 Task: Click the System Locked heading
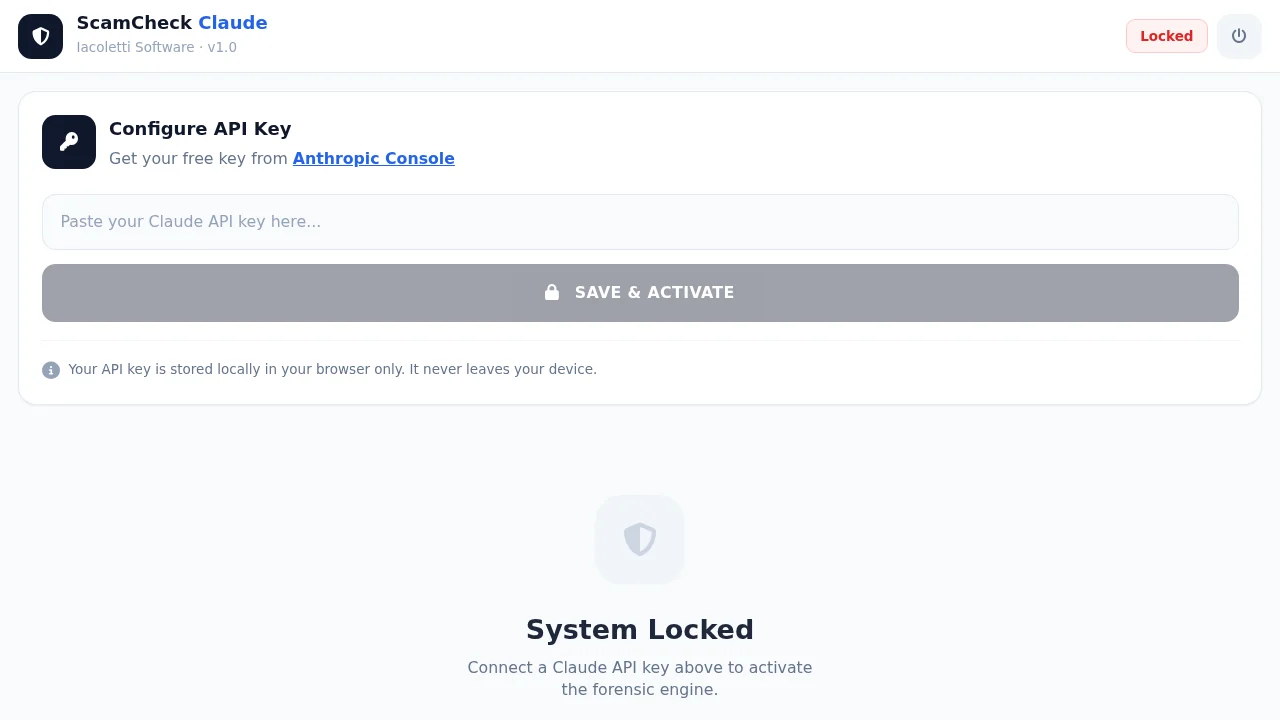(639, 629)
